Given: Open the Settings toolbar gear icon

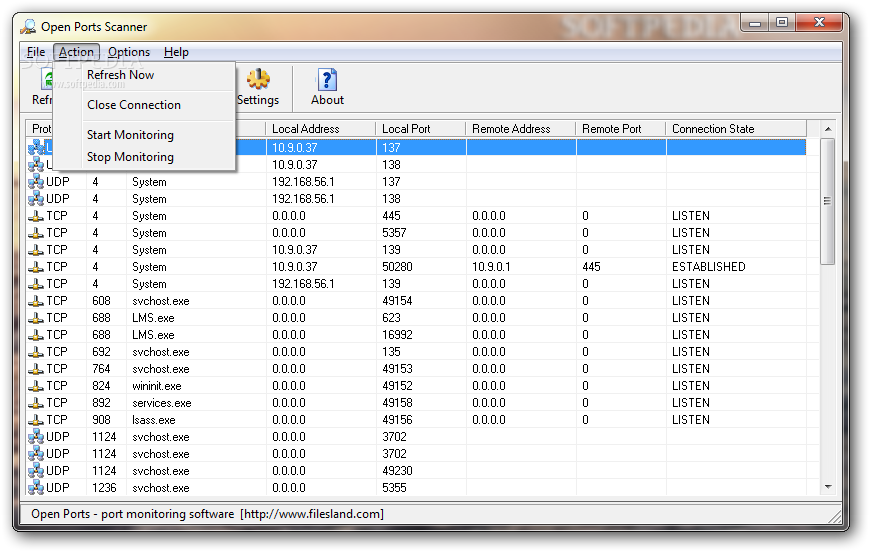Looking at the screenshot, I should [x=258, y=79].
